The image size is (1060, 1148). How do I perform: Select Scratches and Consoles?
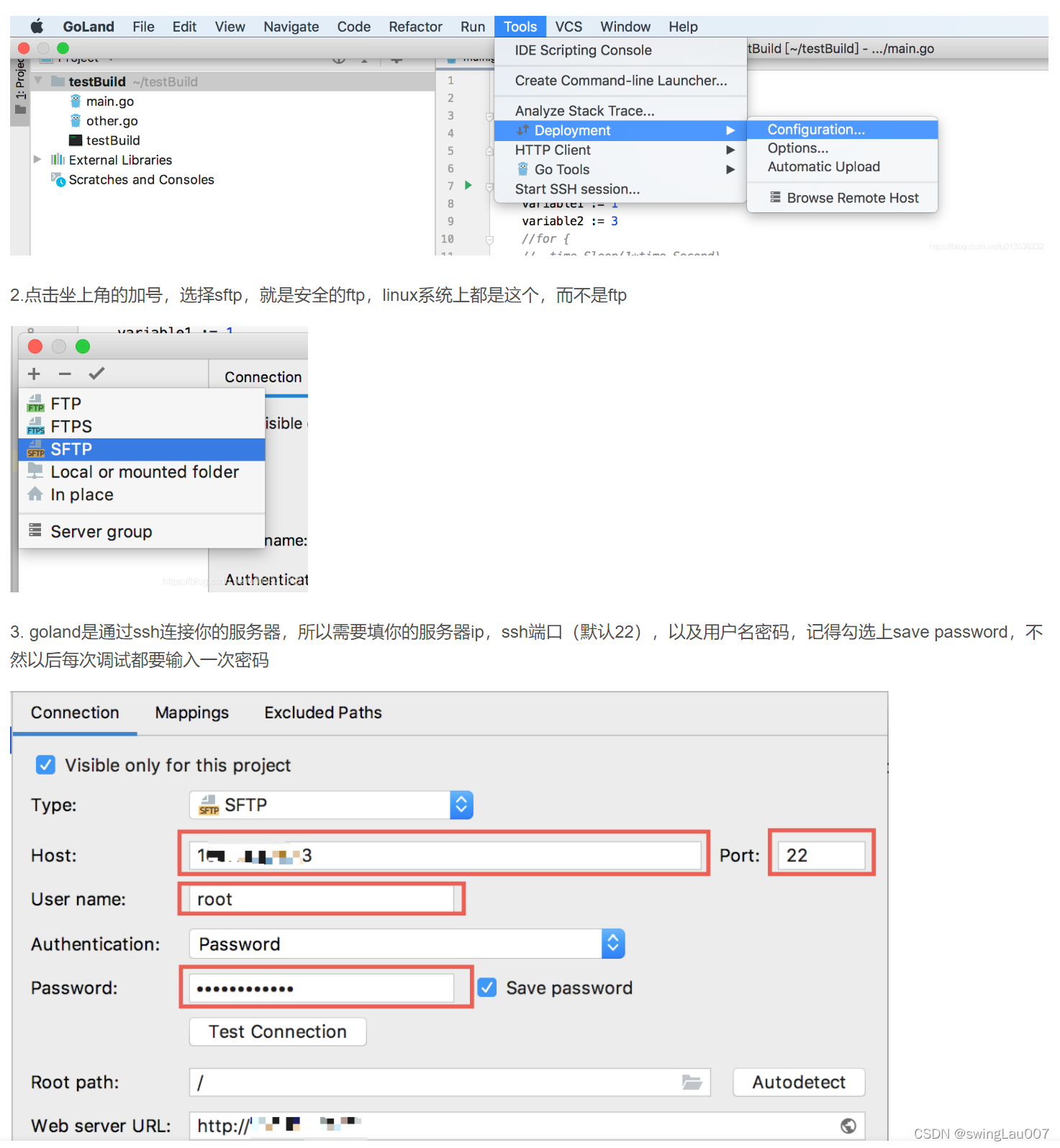tap(141, 180)
